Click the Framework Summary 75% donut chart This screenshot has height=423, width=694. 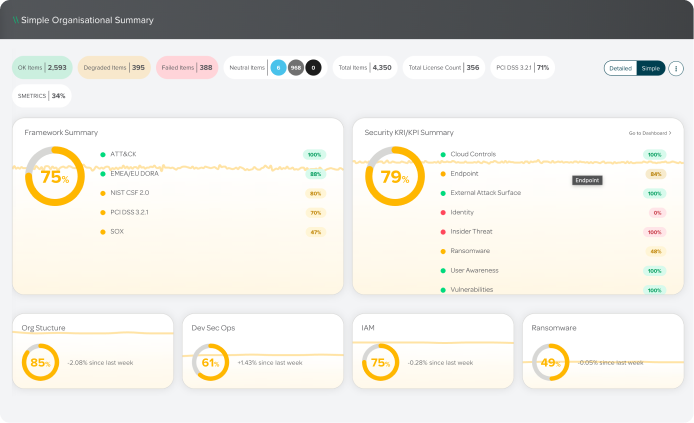point(55,176)
